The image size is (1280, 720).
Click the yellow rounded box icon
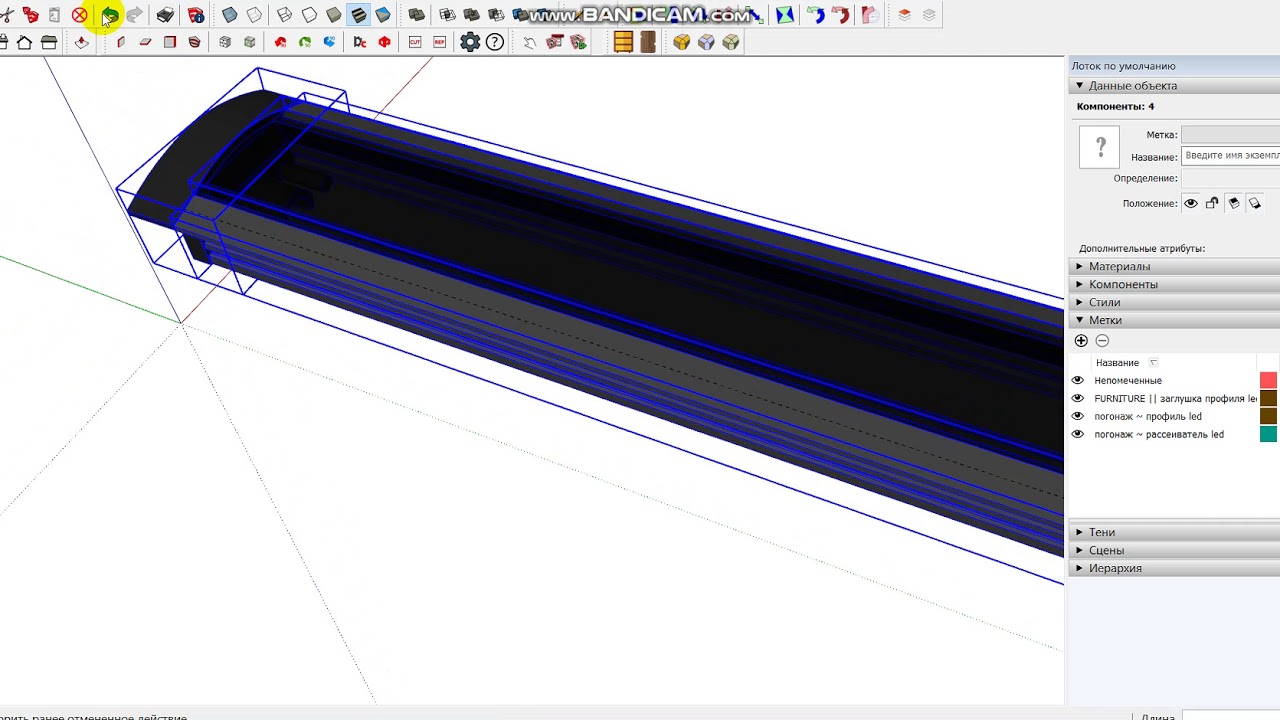click(x=682, y=42)
